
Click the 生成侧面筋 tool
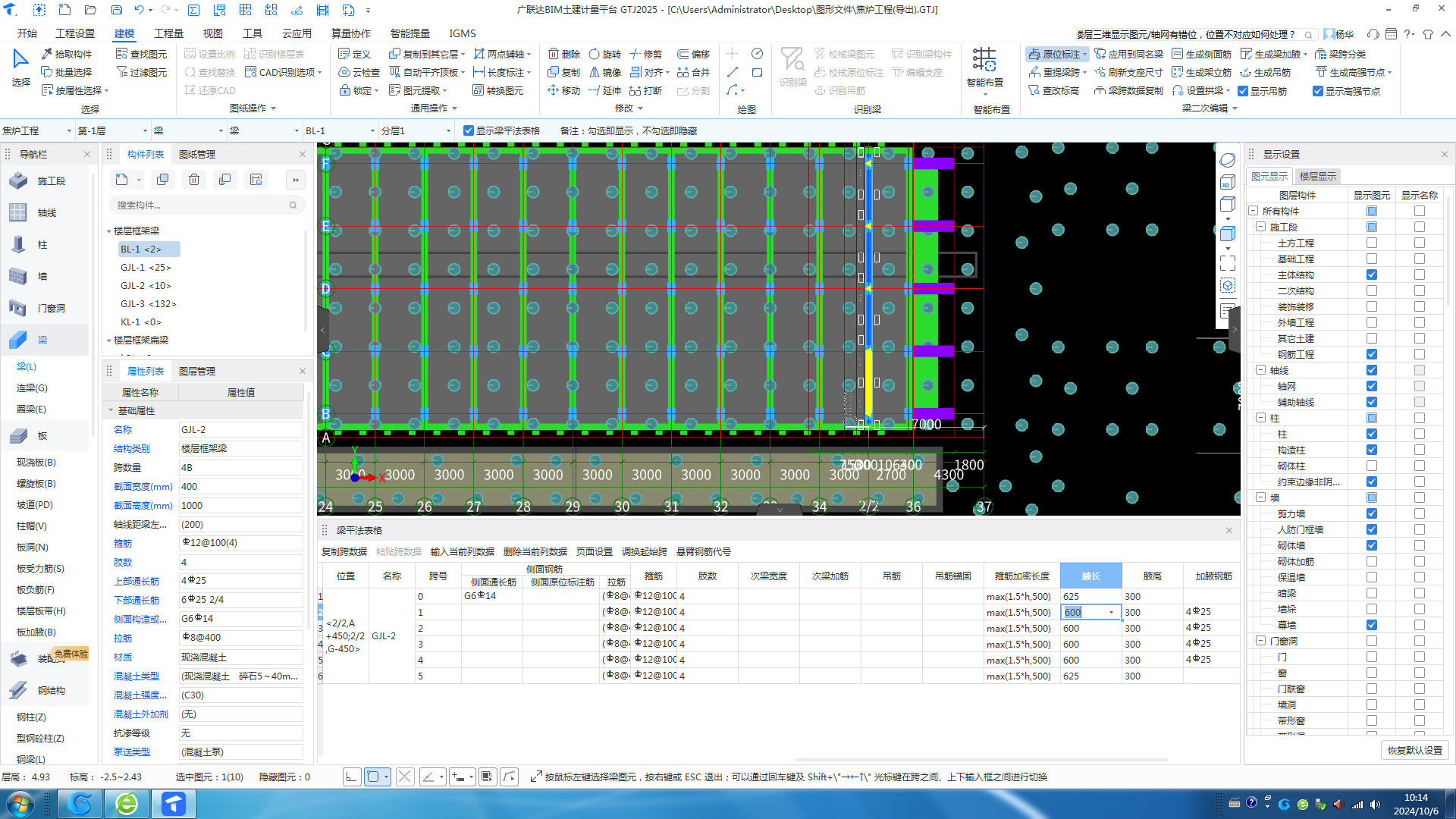point(1201,54)
